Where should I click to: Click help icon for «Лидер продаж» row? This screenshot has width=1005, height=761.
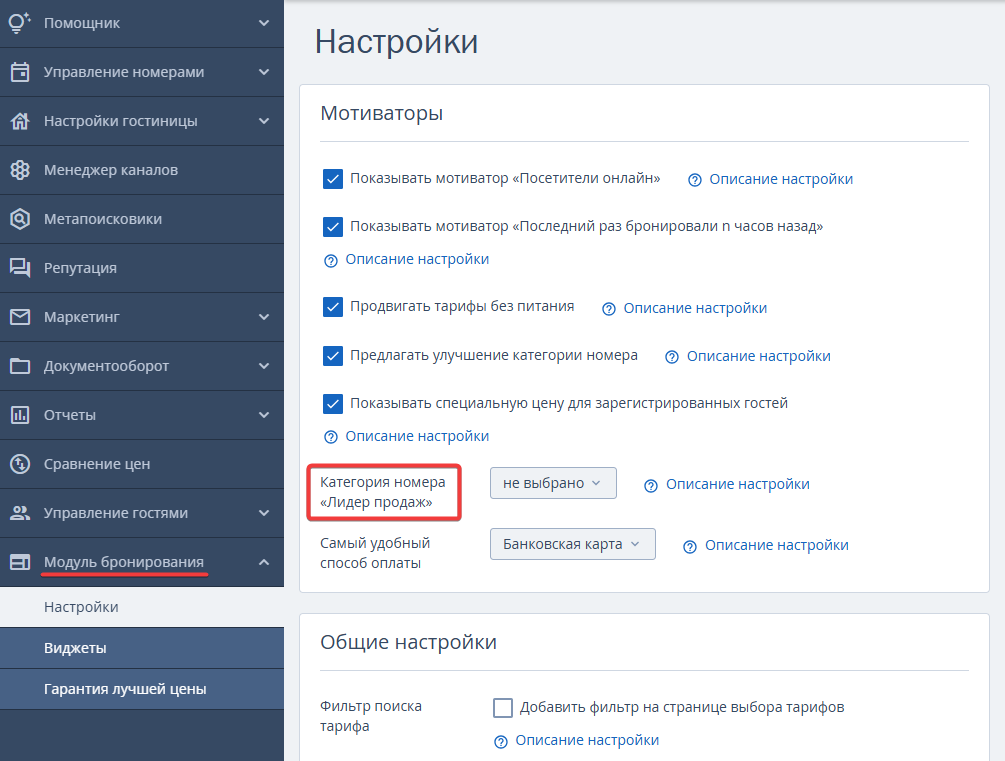click(651, 485)
